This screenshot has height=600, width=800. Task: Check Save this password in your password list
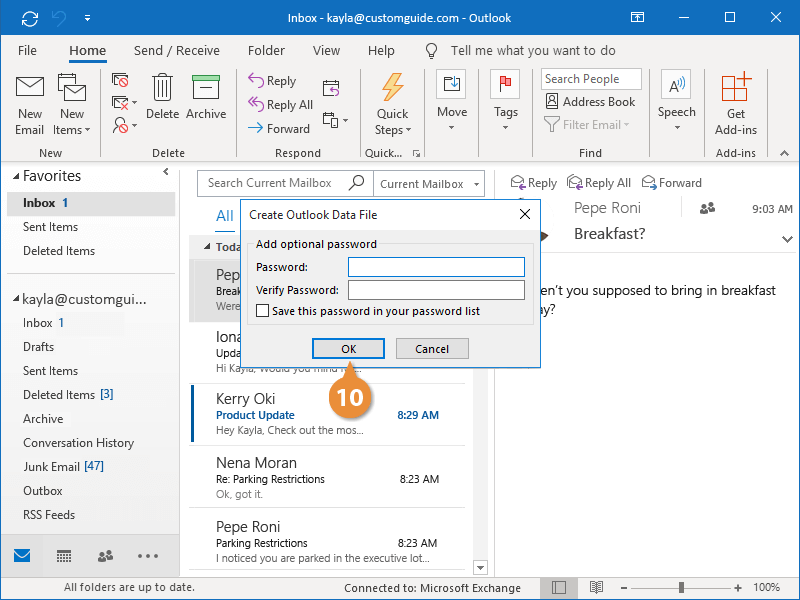tap(262, 311)
